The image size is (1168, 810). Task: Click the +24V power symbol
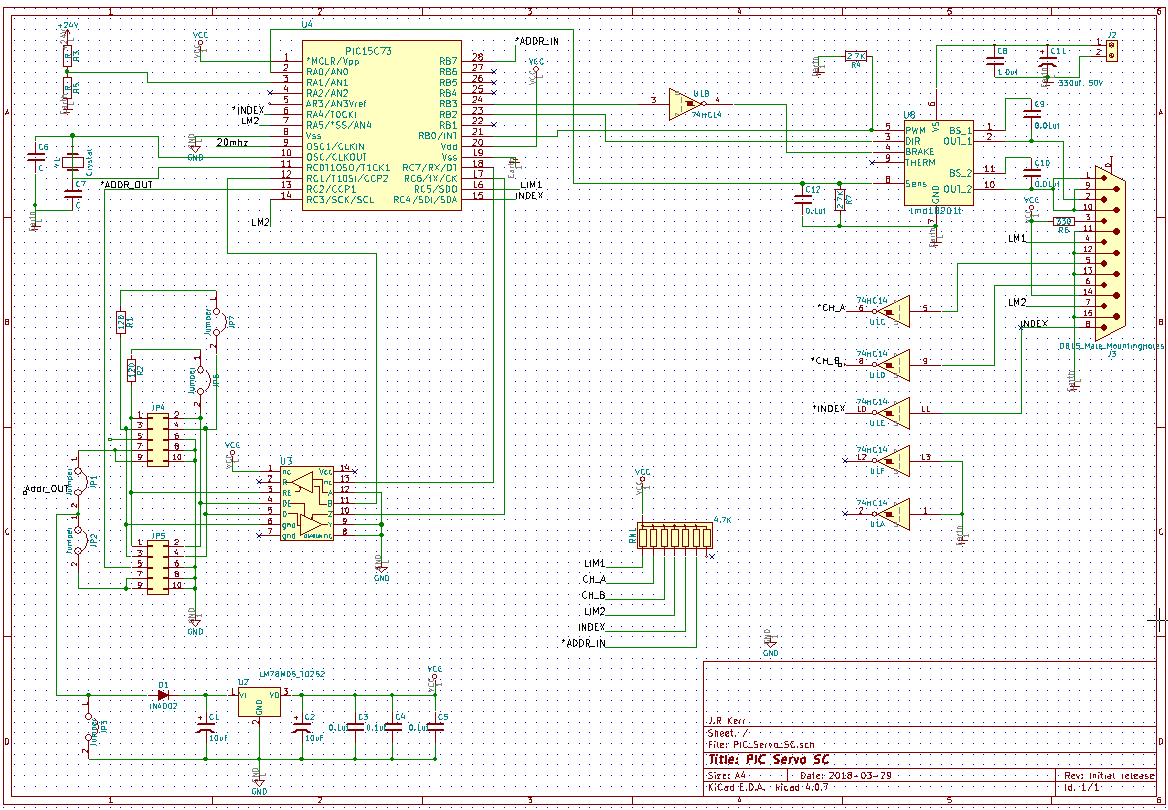(68, 30)
